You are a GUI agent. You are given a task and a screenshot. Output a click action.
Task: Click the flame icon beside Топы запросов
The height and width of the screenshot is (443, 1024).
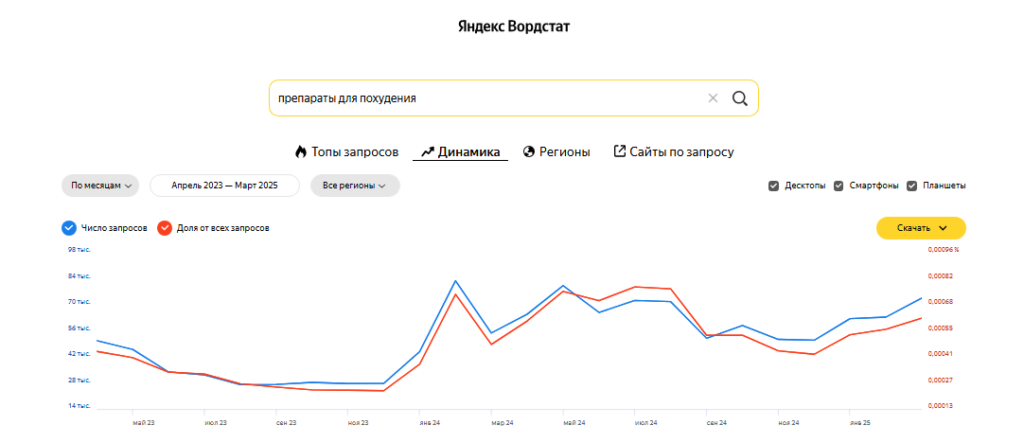click(x=300, y=152)
